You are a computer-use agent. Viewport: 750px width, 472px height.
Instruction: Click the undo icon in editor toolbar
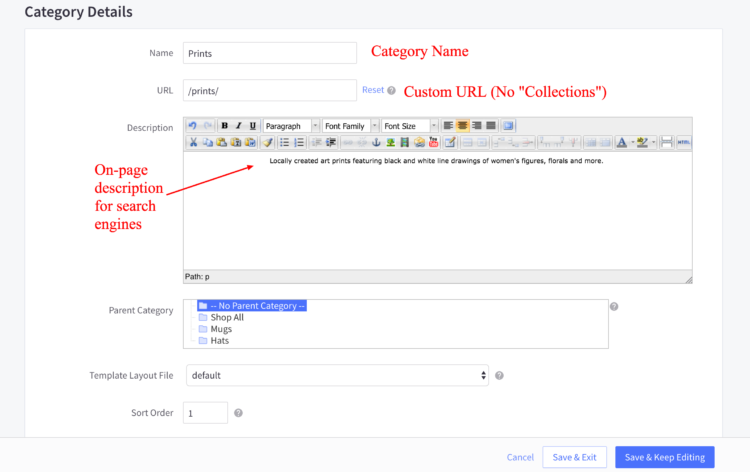[x=193, y=126]
